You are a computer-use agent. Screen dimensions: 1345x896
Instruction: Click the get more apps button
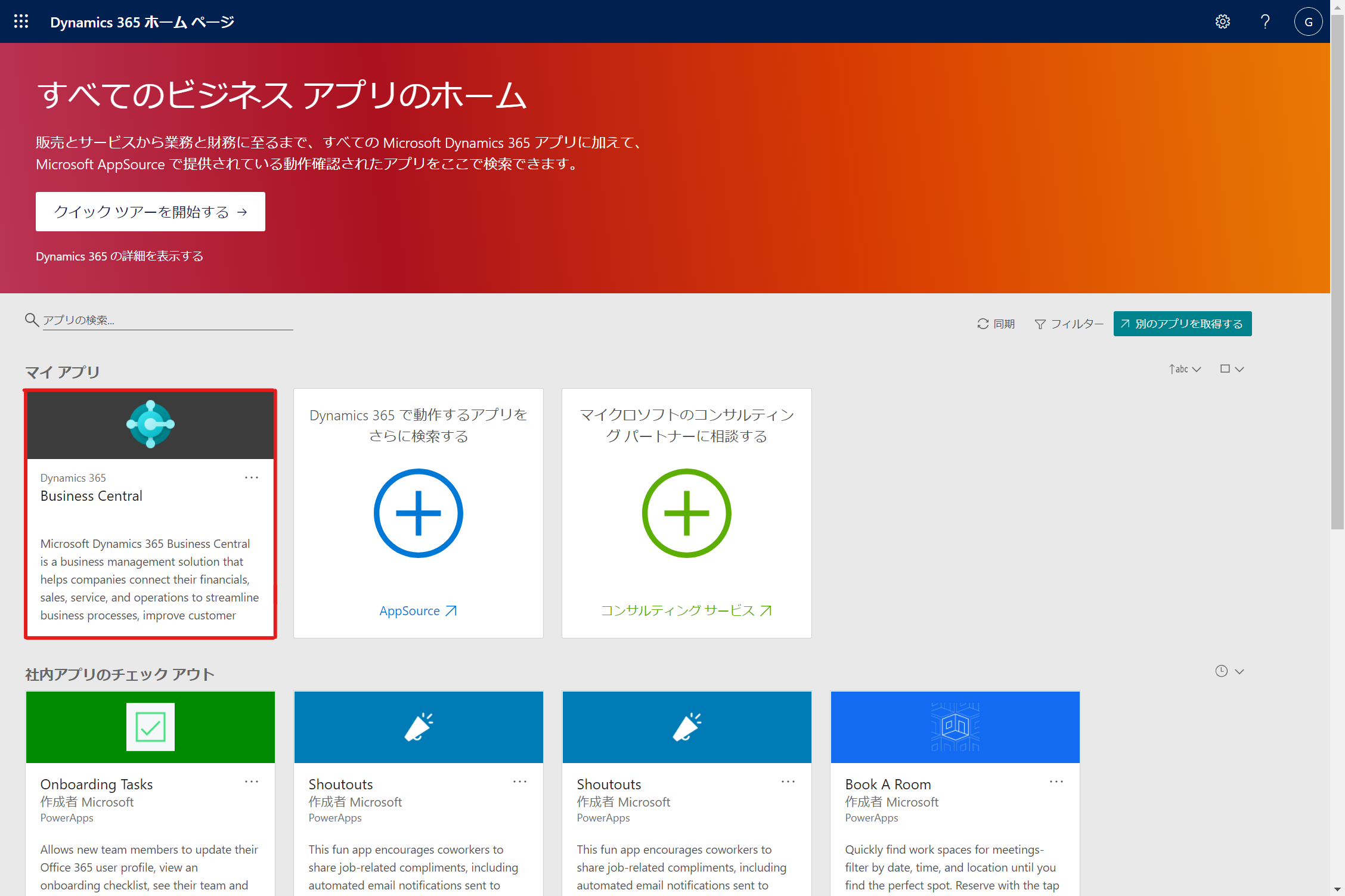pos(1182,324)
